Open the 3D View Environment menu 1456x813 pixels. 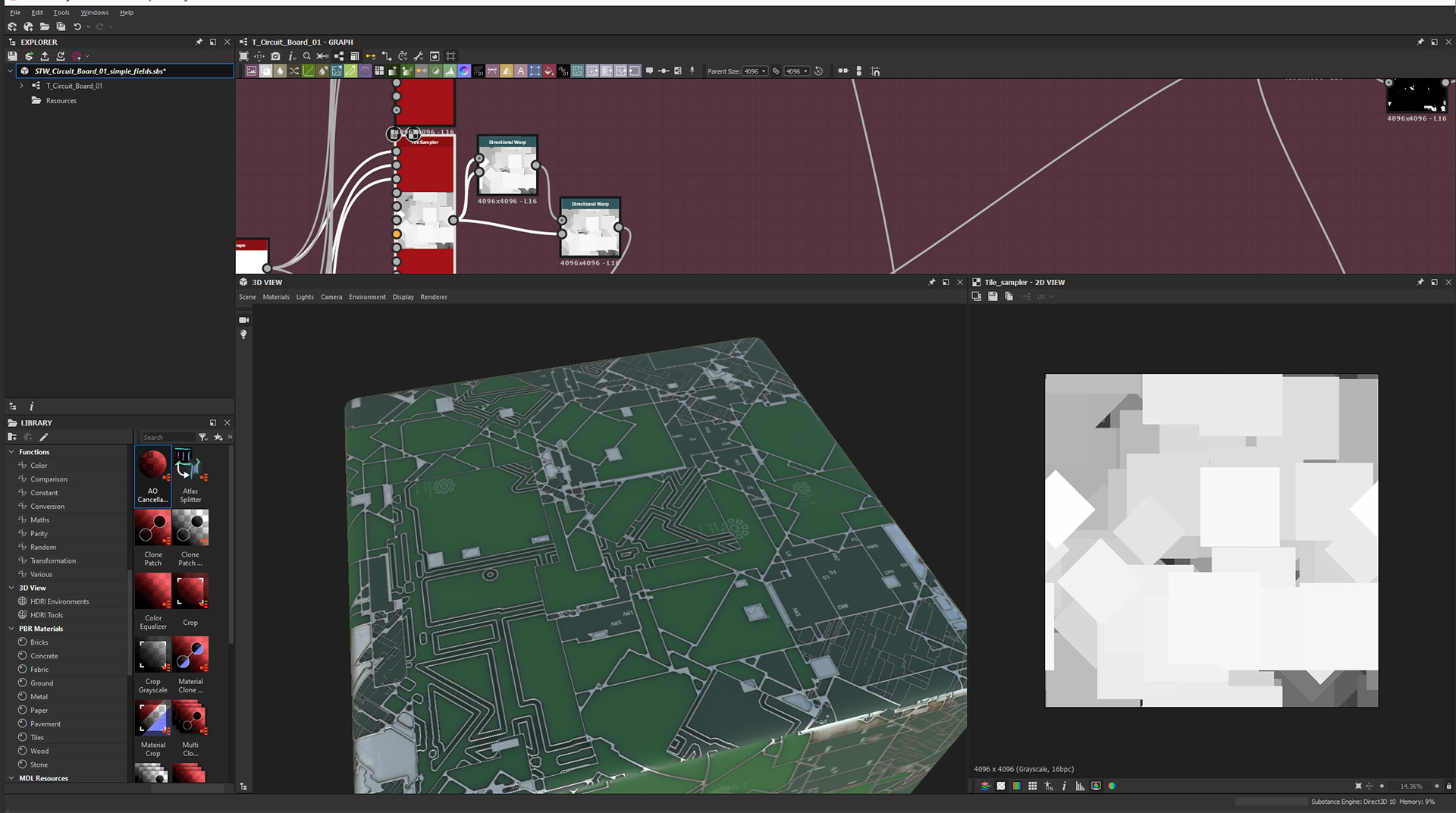click(x=367, y=297)
